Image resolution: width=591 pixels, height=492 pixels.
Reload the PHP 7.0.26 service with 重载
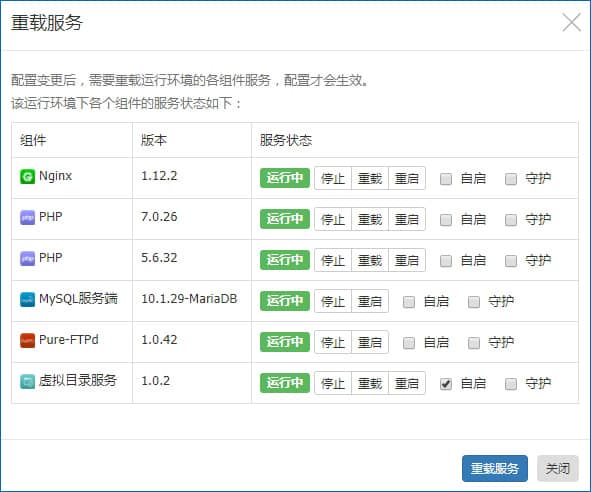[x=370, y=219]
